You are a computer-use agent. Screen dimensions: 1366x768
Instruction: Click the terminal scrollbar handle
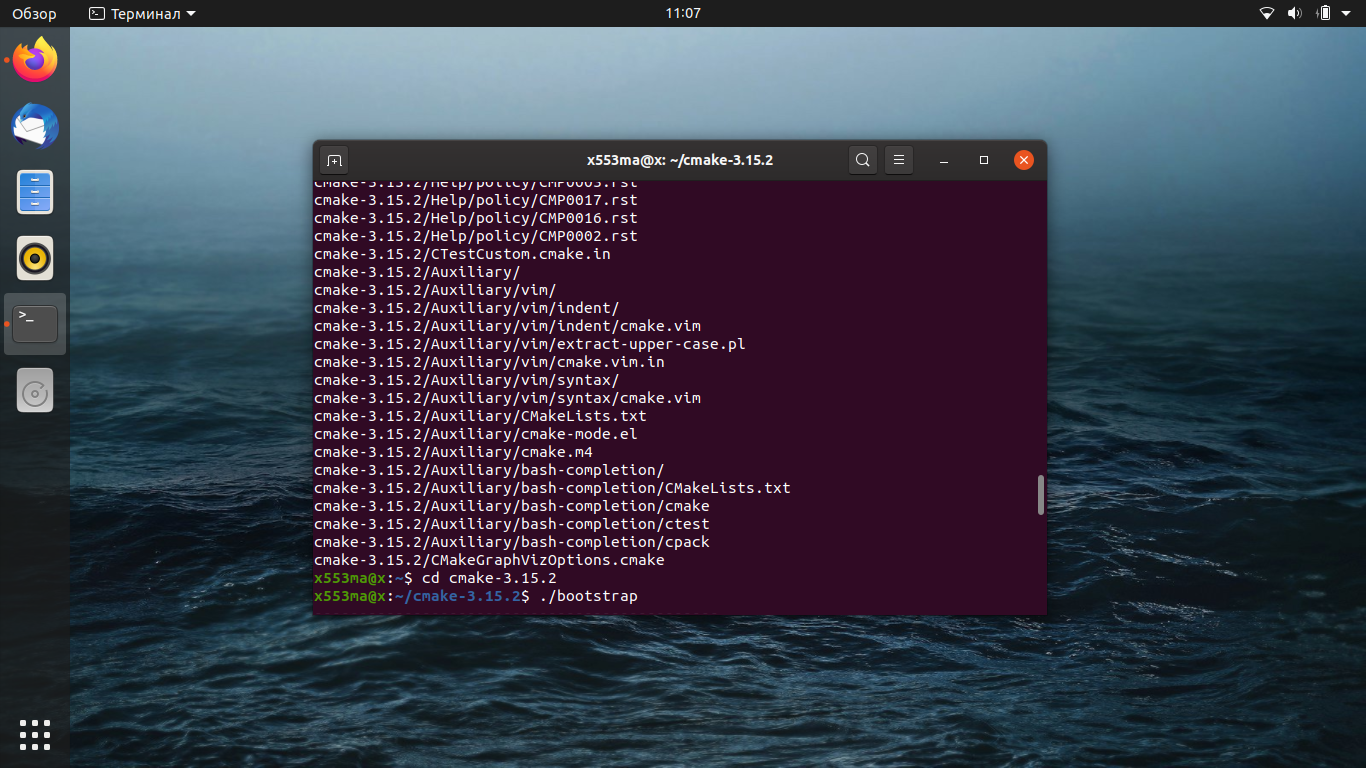point(1041,495)
